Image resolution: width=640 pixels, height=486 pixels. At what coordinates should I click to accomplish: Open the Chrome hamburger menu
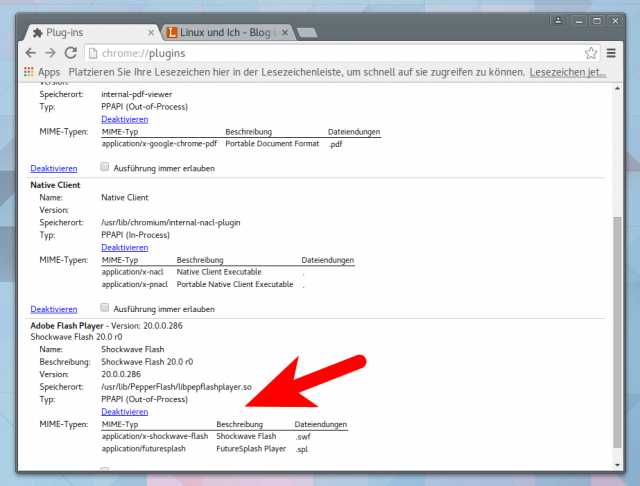(x=612, y=53)
